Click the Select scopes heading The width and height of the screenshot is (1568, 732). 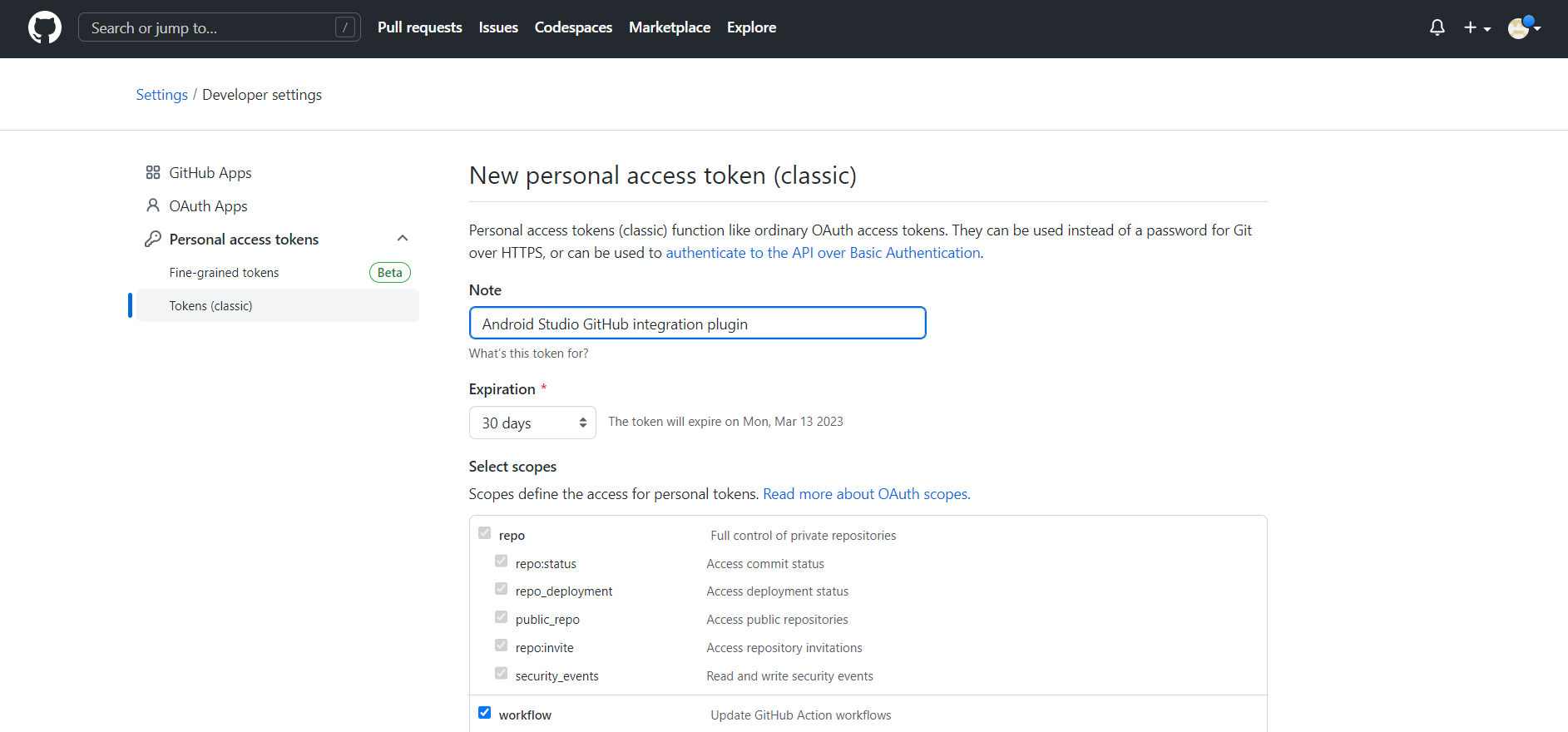[x=512, y=467]
